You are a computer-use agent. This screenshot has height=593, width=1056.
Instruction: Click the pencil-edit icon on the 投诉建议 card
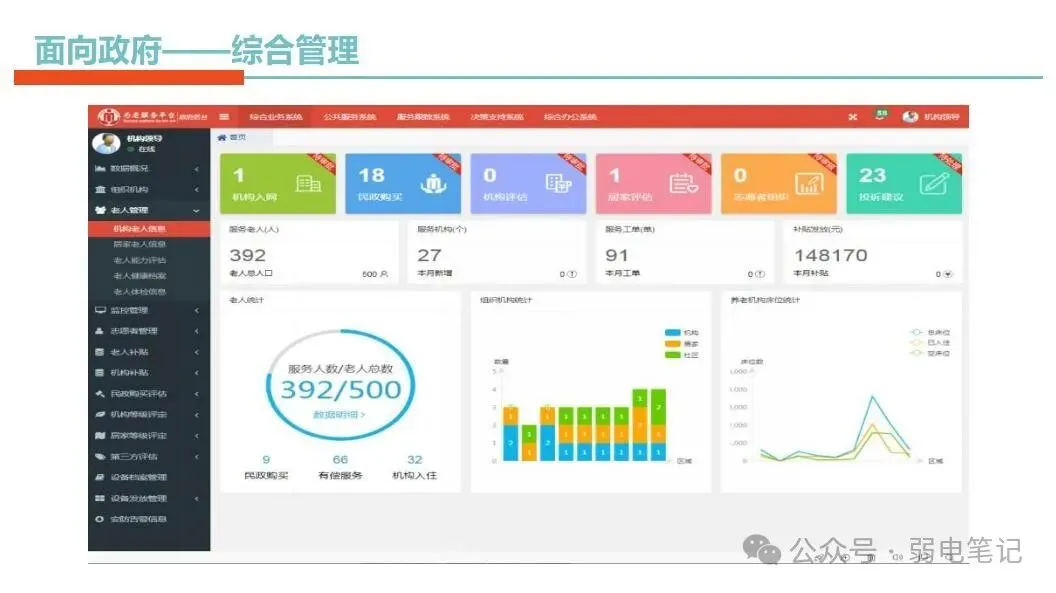pos(934,183)
